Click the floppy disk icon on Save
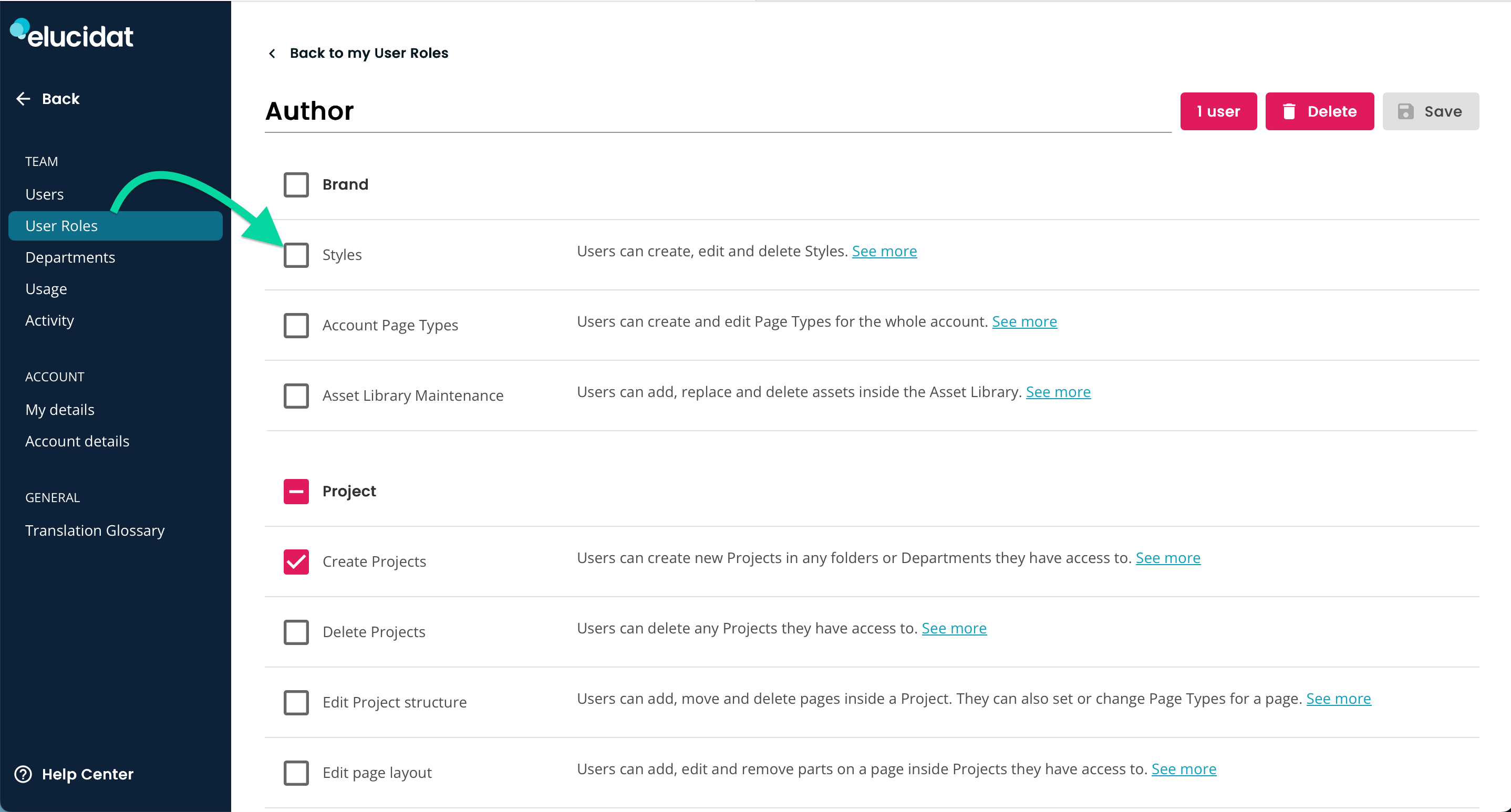 tap(1405, 111)
